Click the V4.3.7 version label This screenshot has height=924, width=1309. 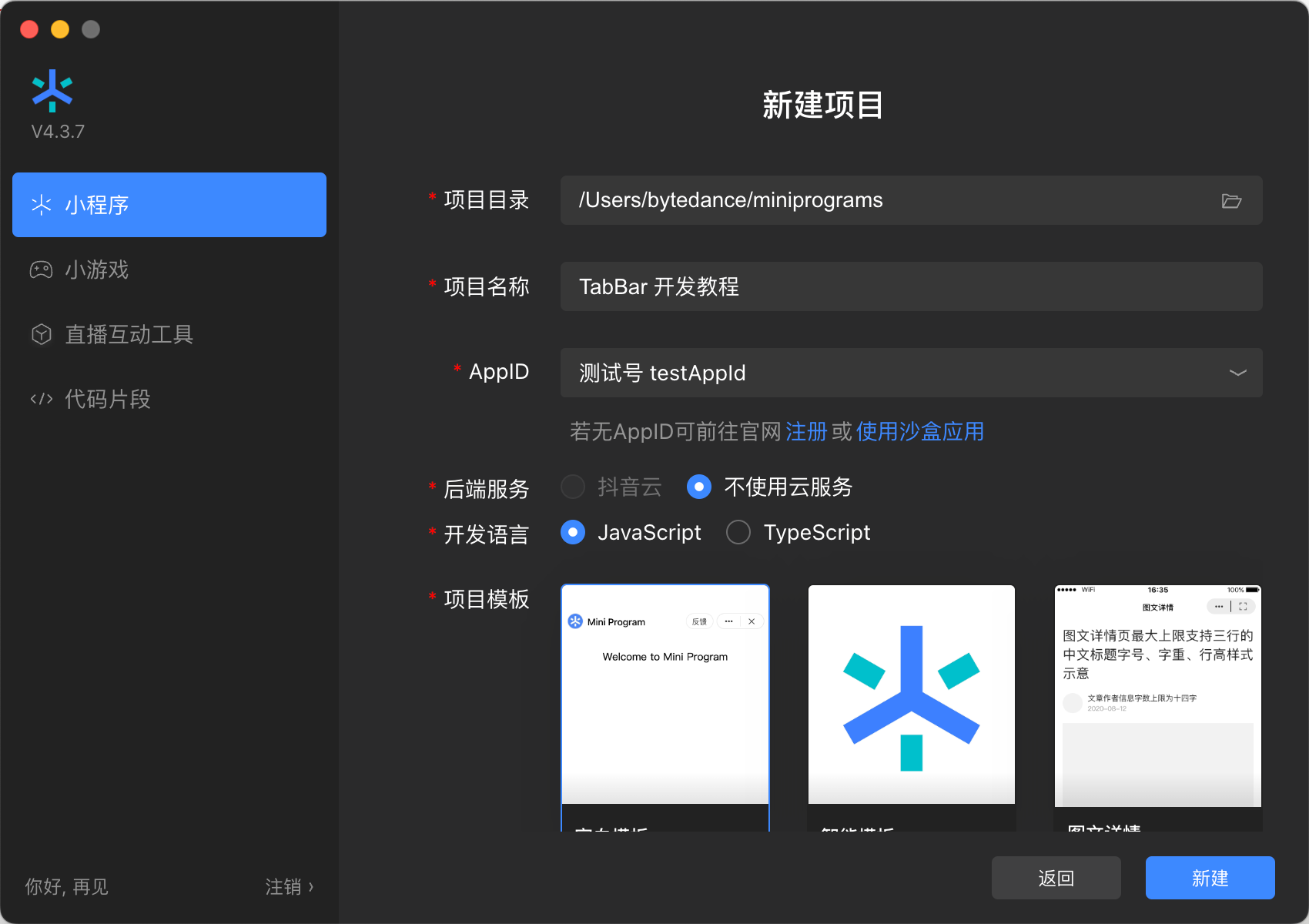(58, 132)
